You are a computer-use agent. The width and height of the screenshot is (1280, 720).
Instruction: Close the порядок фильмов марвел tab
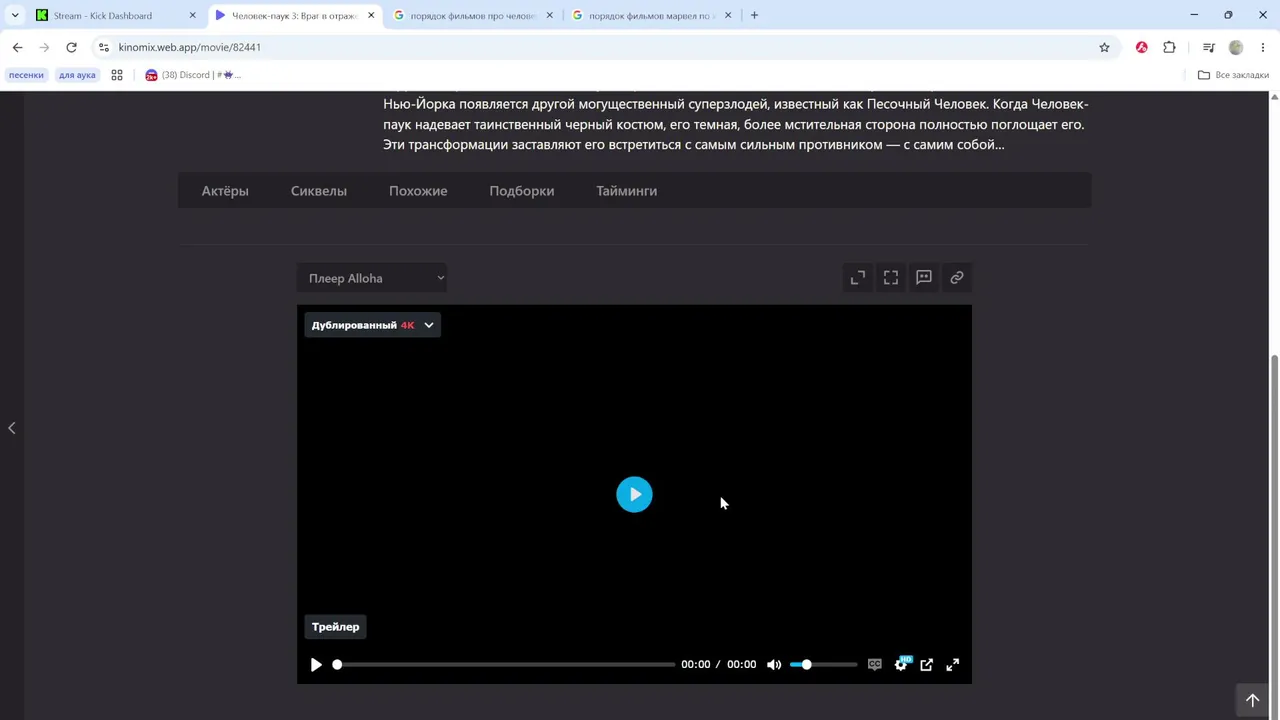(728, 16)
